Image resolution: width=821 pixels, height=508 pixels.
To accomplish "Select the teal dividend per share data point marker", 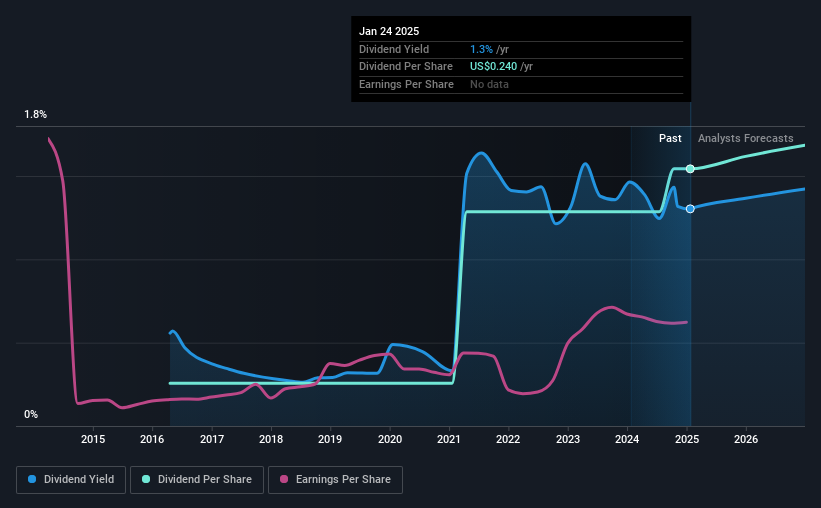I will tap(690, 169).
